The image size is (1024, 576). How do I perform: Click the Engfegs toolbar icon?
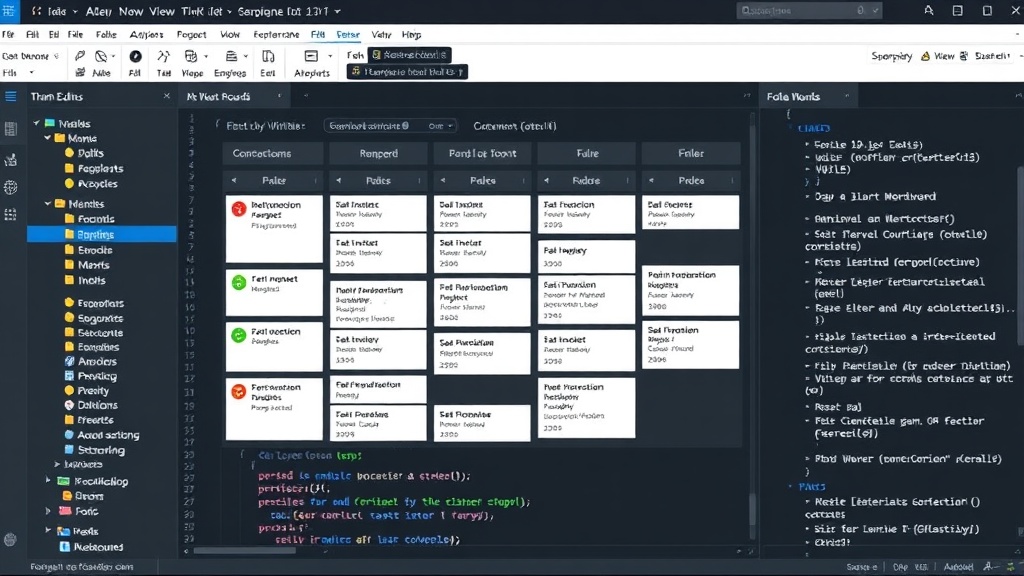[231, 57]
